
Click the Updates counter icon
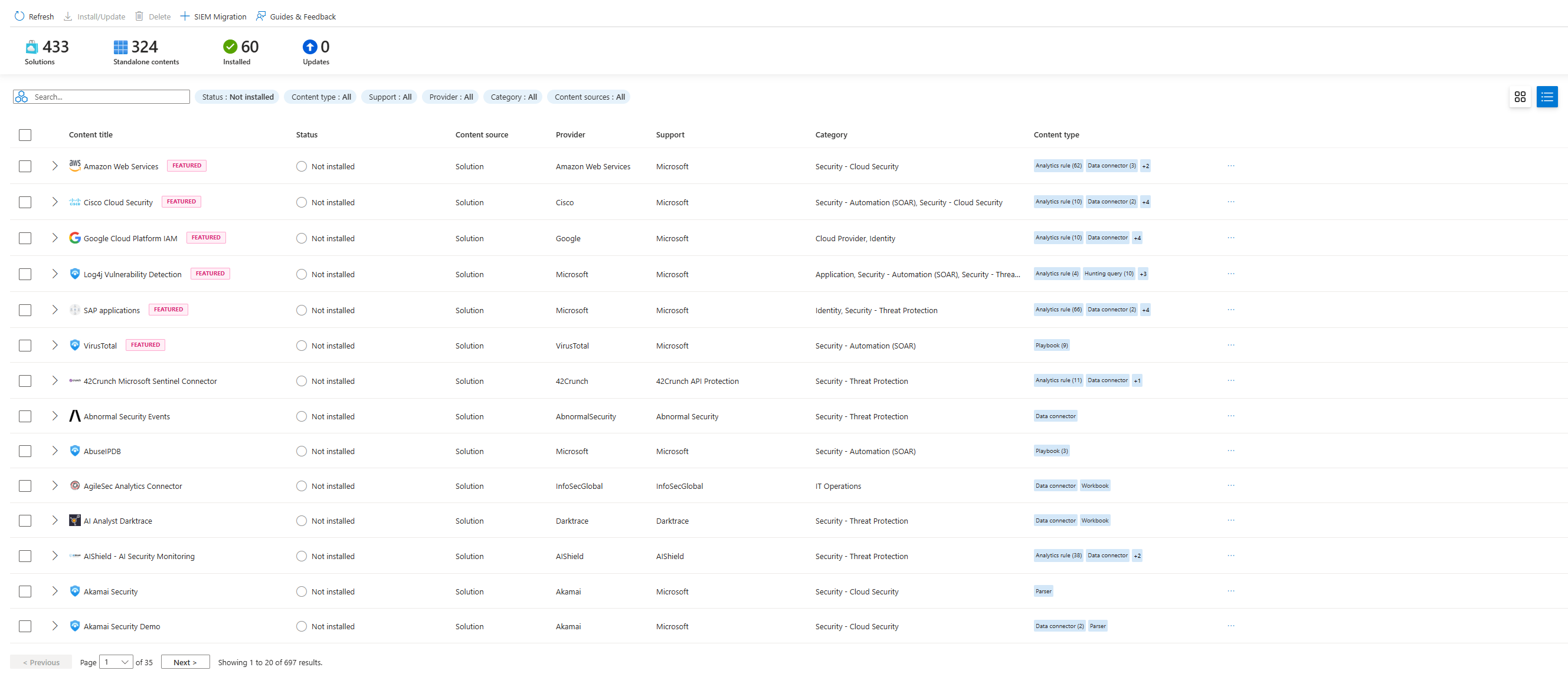pyautogui.click(x=310, y=47)
